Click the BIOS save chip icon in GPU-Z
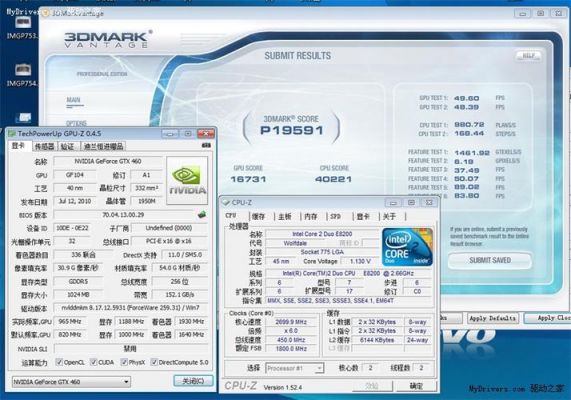The height and width of the screenshot is (400, 571). [202, 215]
